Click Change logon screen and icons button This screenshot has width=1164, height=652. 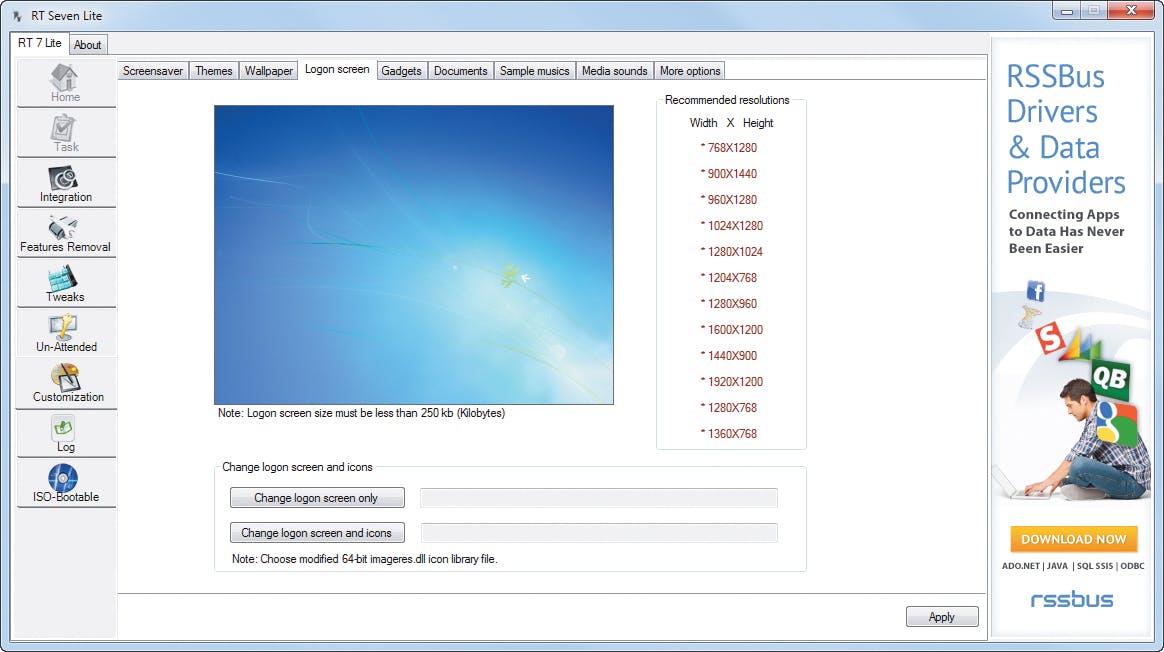[x=317, y=532]
